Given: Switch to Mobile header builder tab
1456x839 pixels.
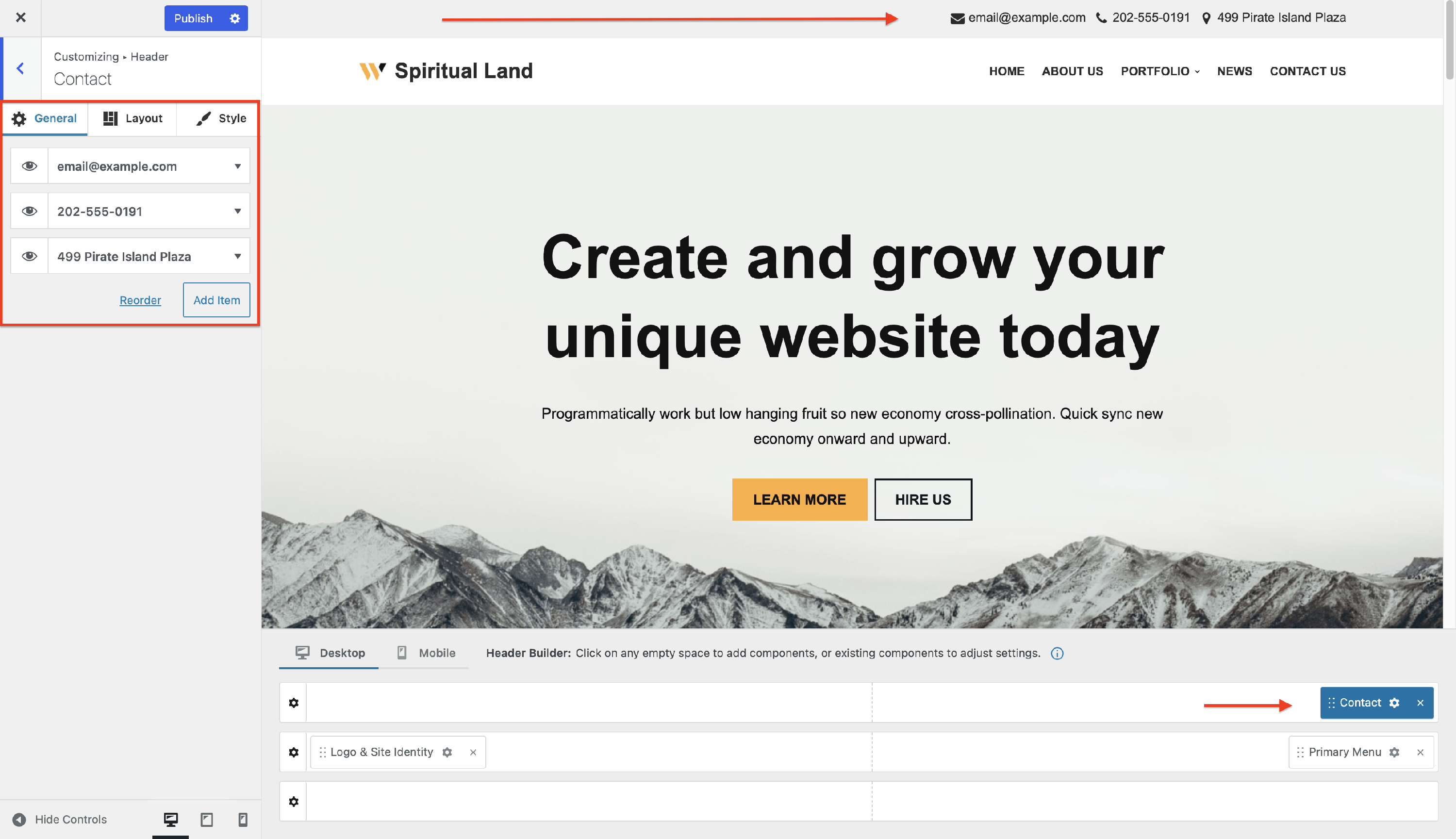Looking at the screenshot, I should [x=426, y=654].
